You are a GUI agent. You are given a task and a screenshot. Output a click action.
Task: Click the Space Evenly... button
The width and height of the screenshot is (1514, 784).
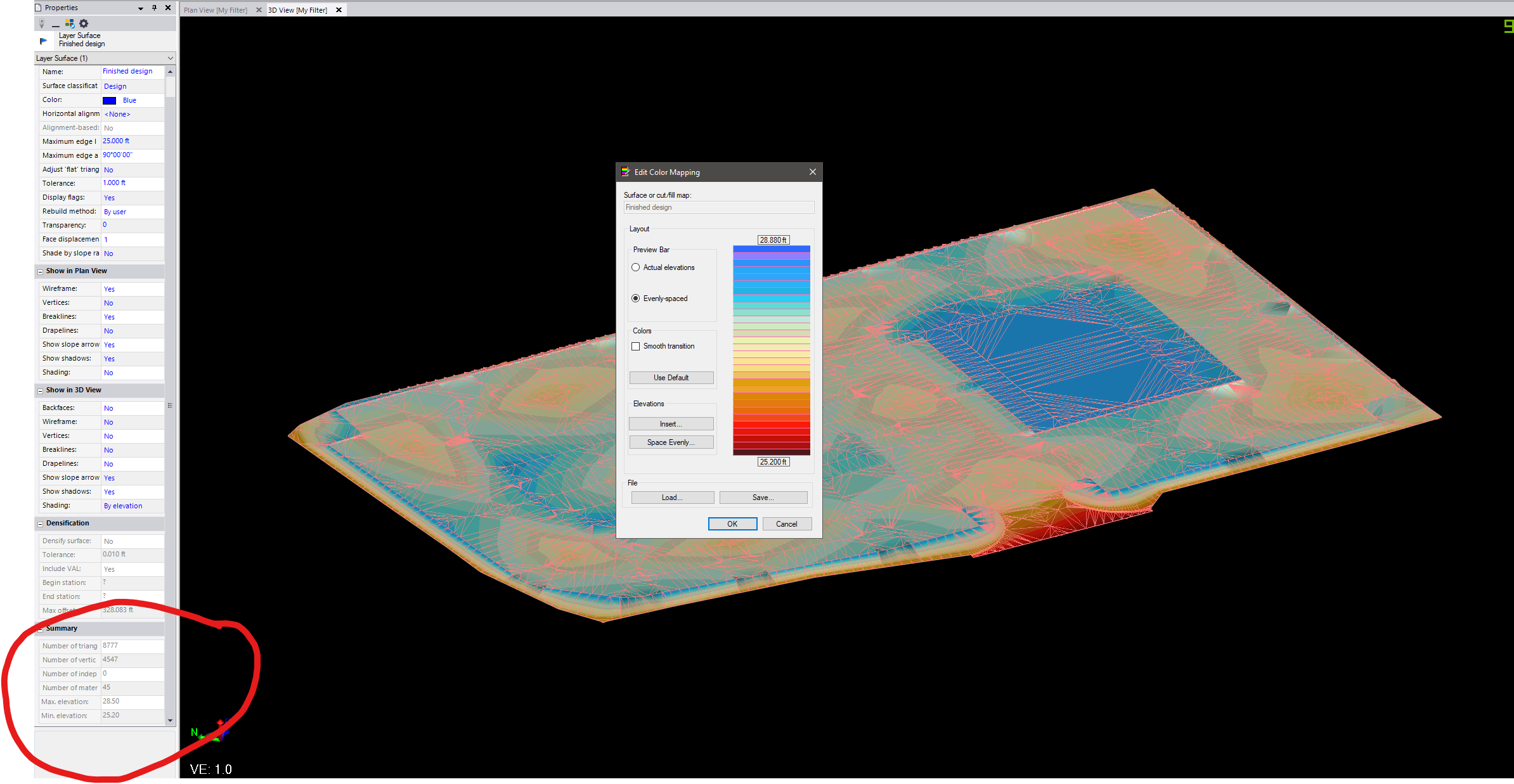point(671,442)
